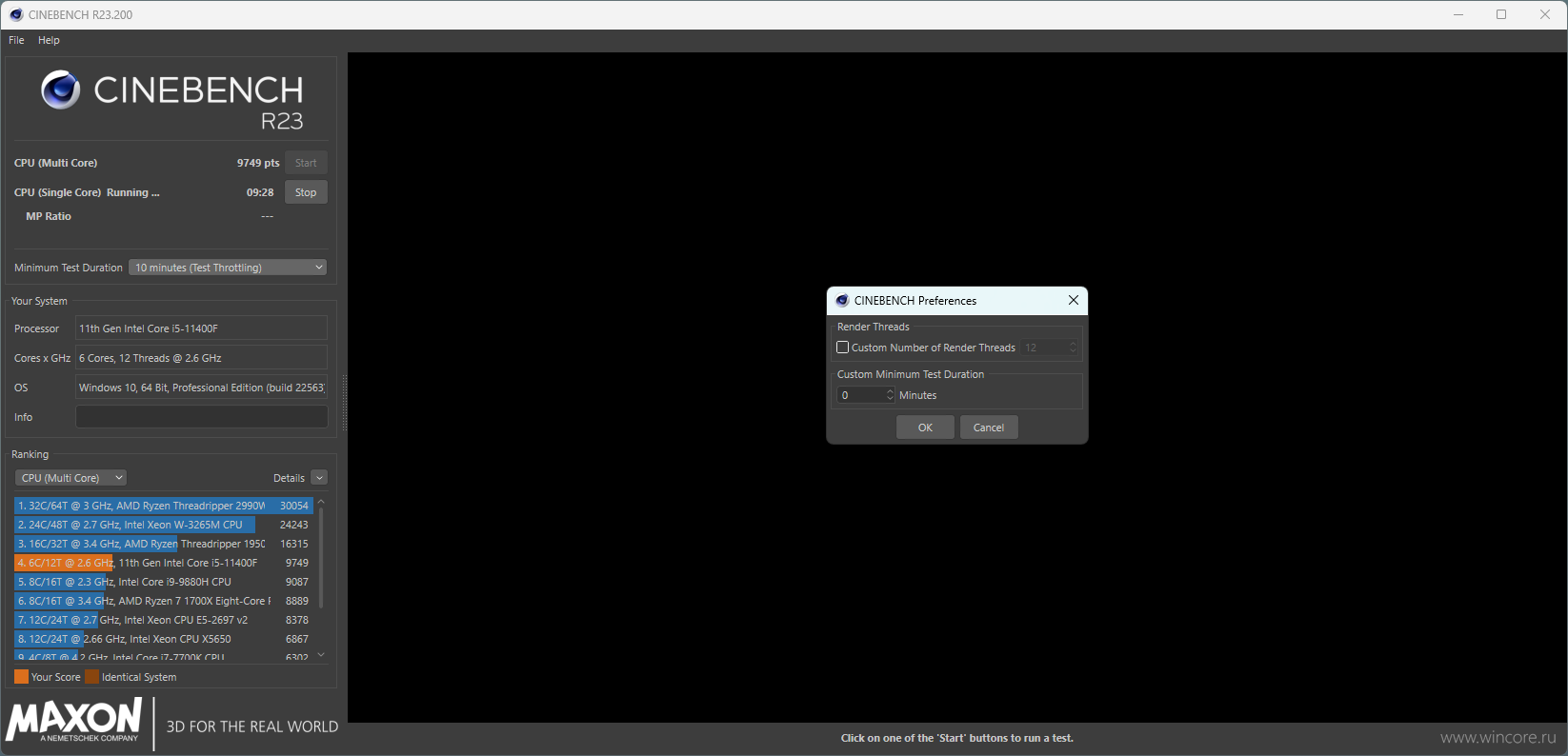Click the ranking list scrollbar thumb
The width and height of the screenshot is (1568, 756).
coord(321,557)
